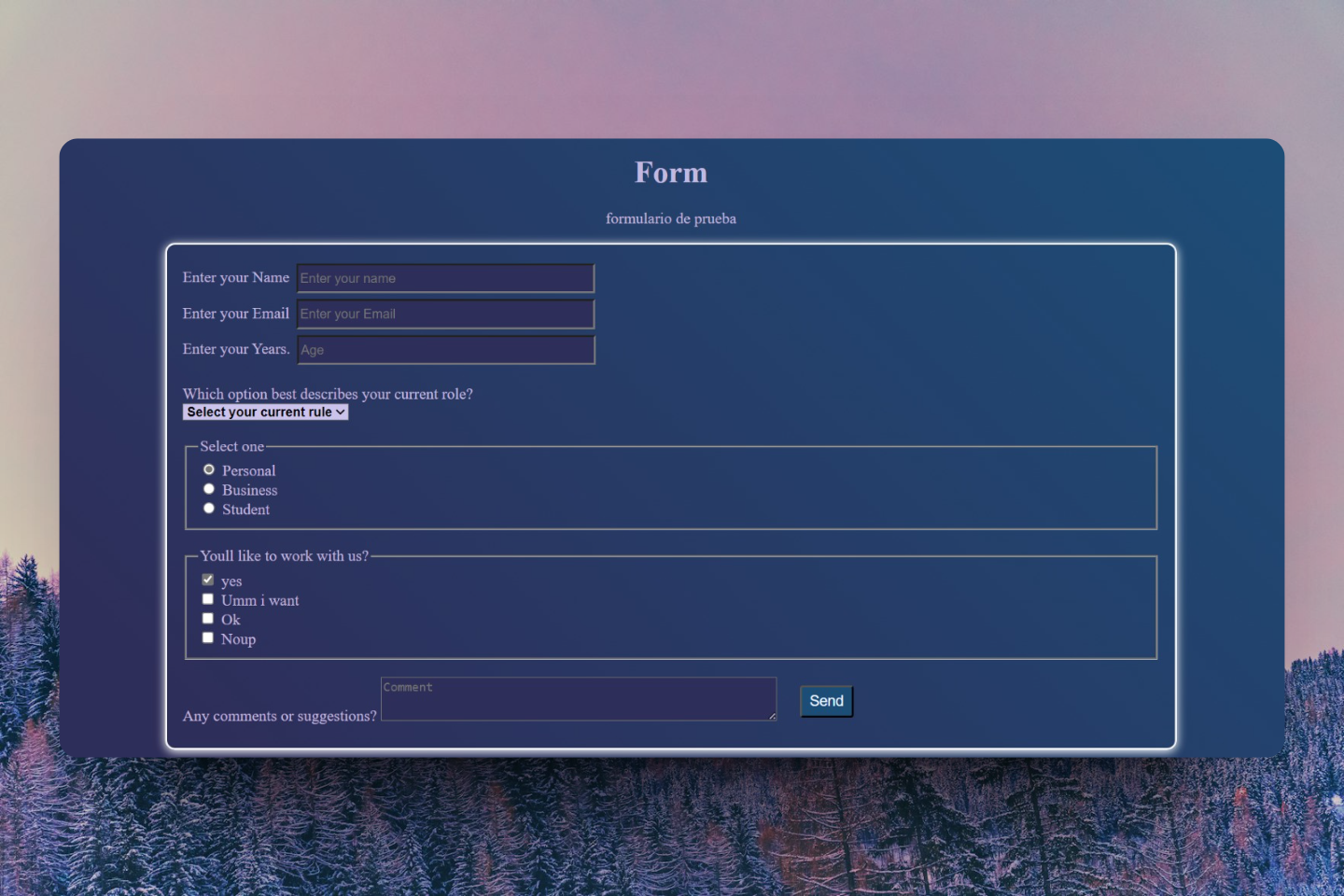1344x896 pixels.
Task: Click inside the Comment text area
Action: point(578,699)
